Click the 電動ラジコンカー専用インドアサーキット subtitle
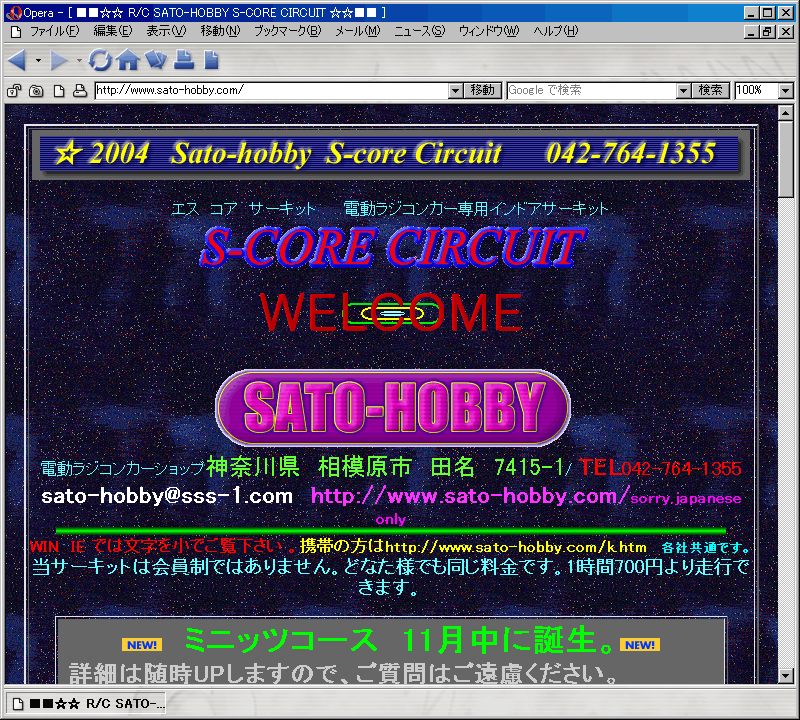The height and width of the screenshot is (720, 800). pos(476,209)
